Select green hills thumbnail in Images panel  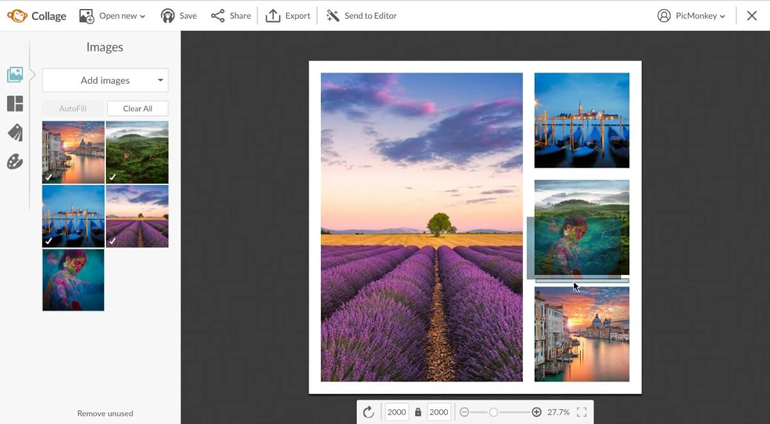click(x=138, y=152)
